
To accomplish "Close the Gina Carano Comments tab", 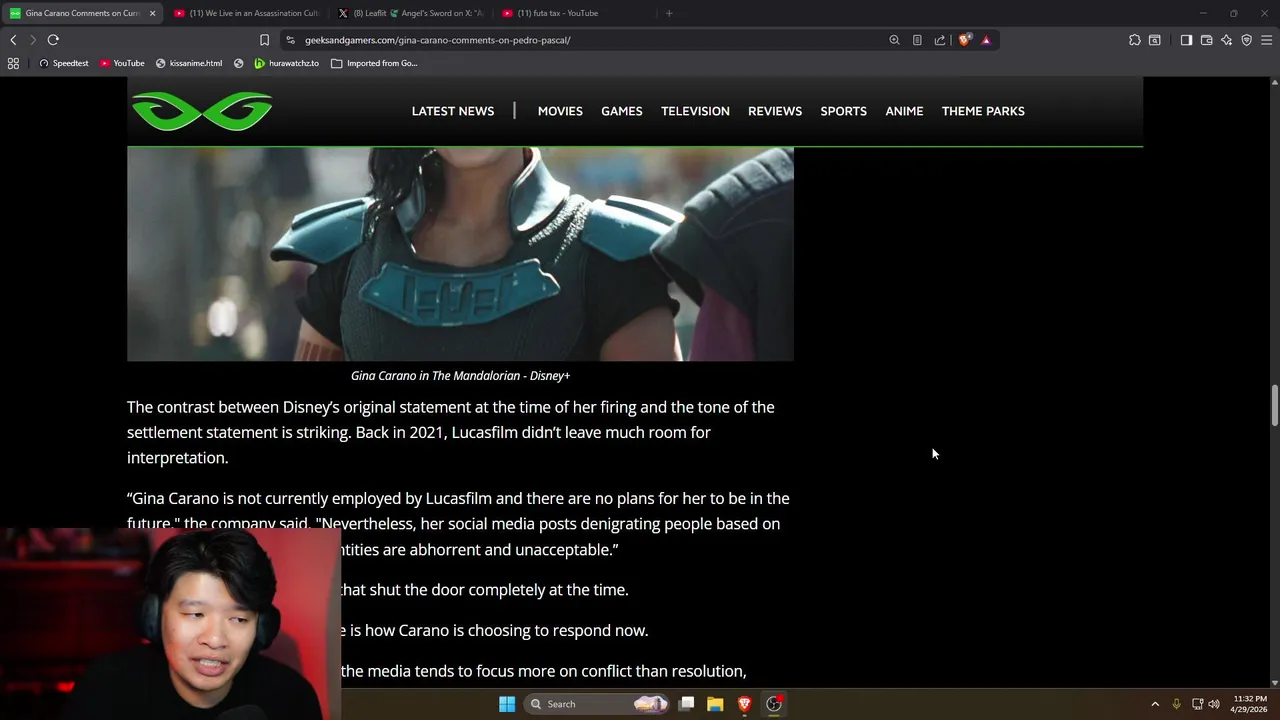I will 152,13.
